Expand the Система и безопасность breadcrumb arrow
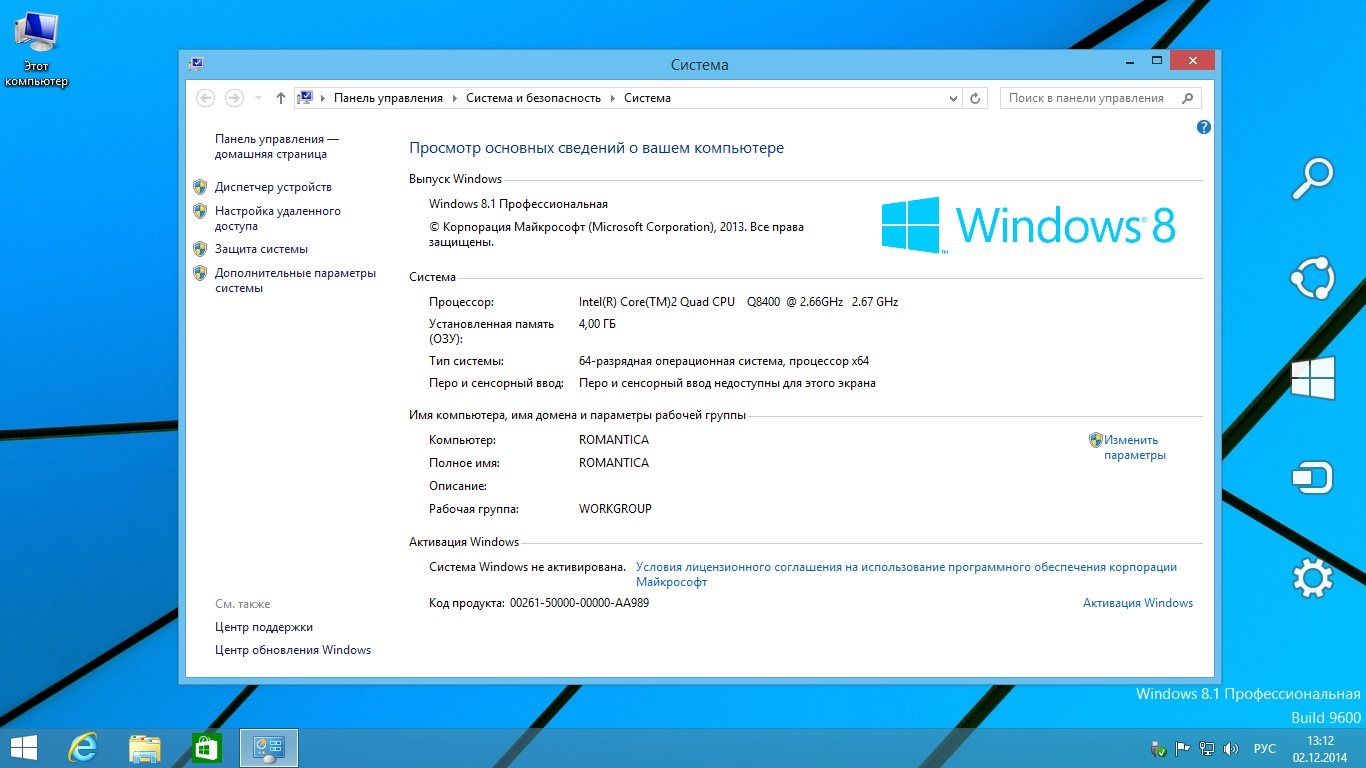 click(612, 98)
